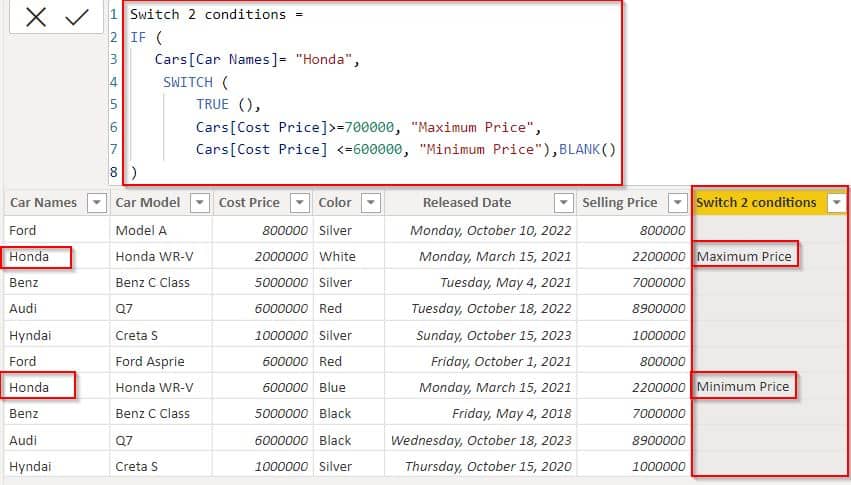Click the date "Friday, May 4, 2018"
Viewport: 851px width, 485px height.
[x=511, y=413]
